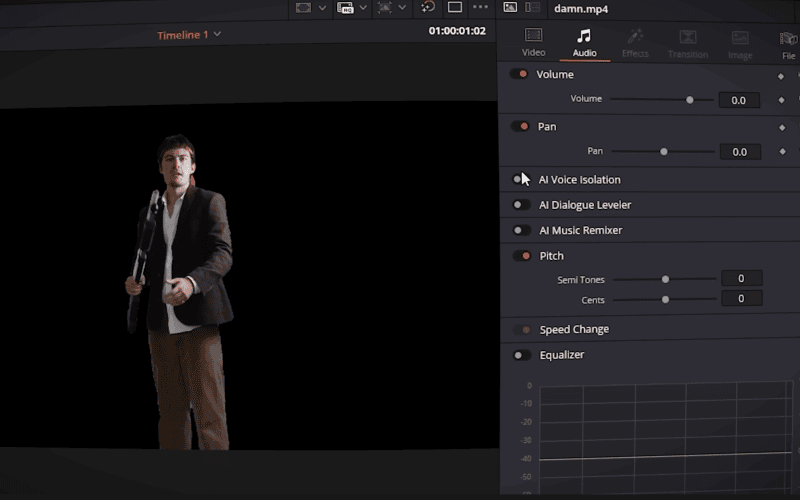The image size is (800, 500).
Task: Click the picture icon left of damn.mp4
Action: tap(510, 7)
